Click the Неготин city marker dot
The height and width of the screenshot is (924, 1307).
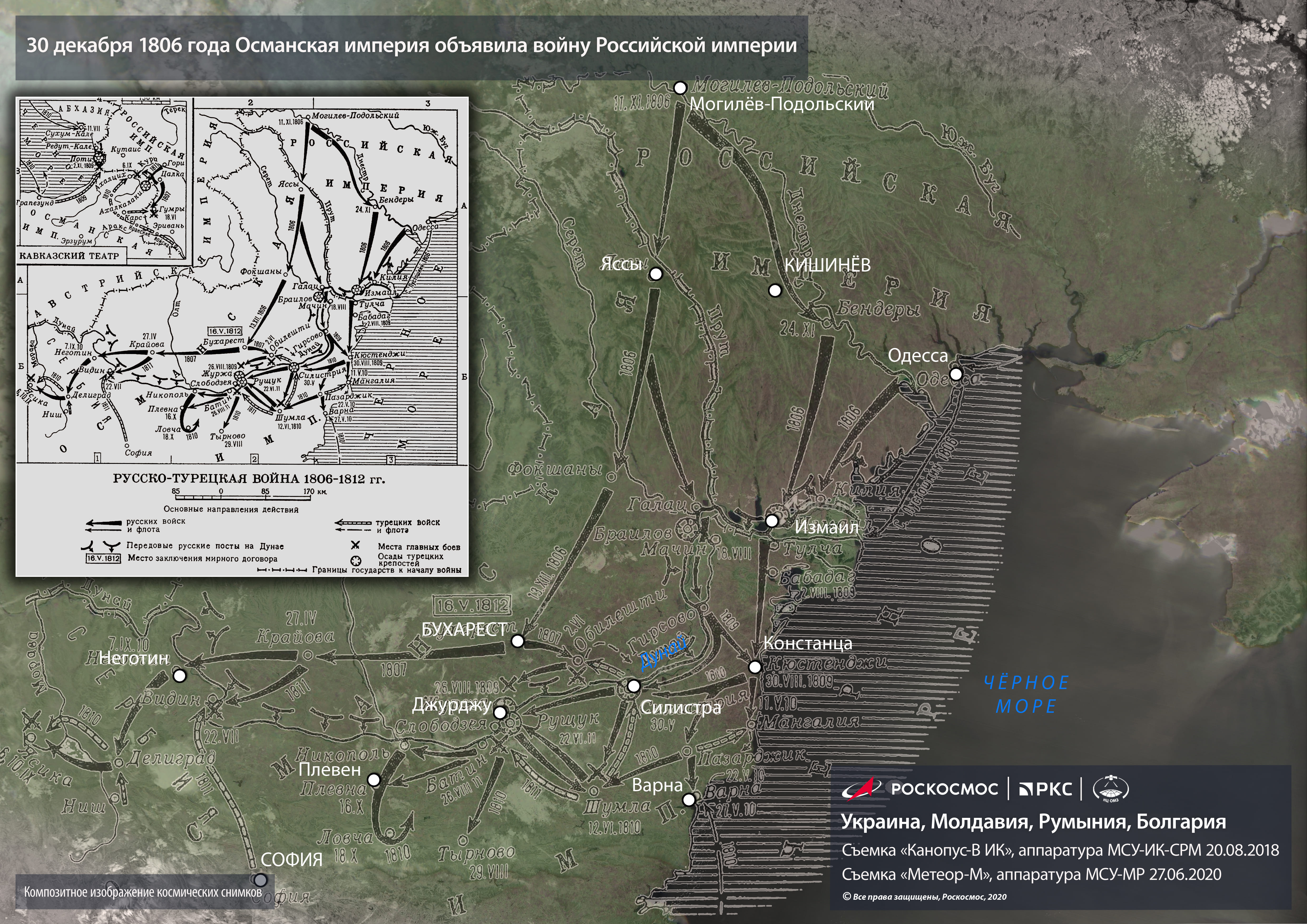[x=179, y=675]
